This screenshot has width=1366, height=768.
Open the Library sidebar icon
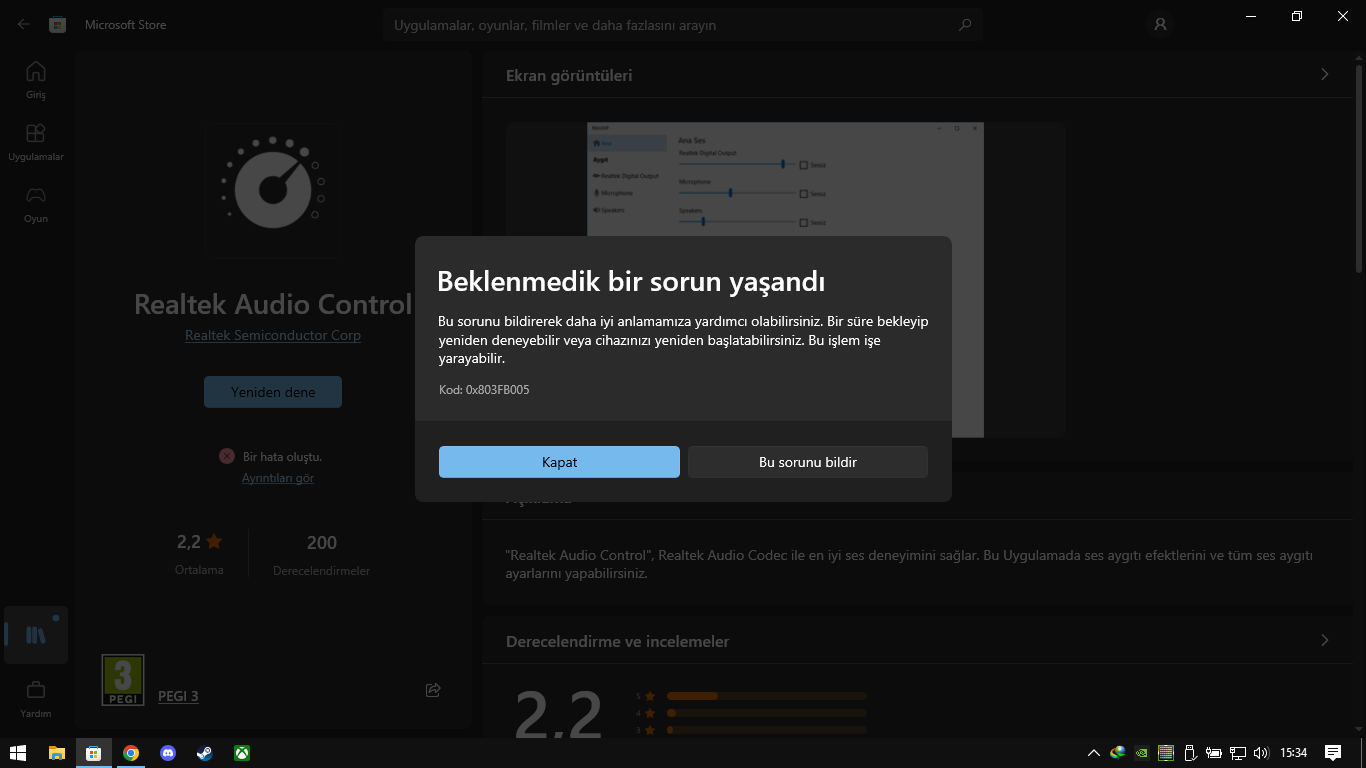coord(36,635)
